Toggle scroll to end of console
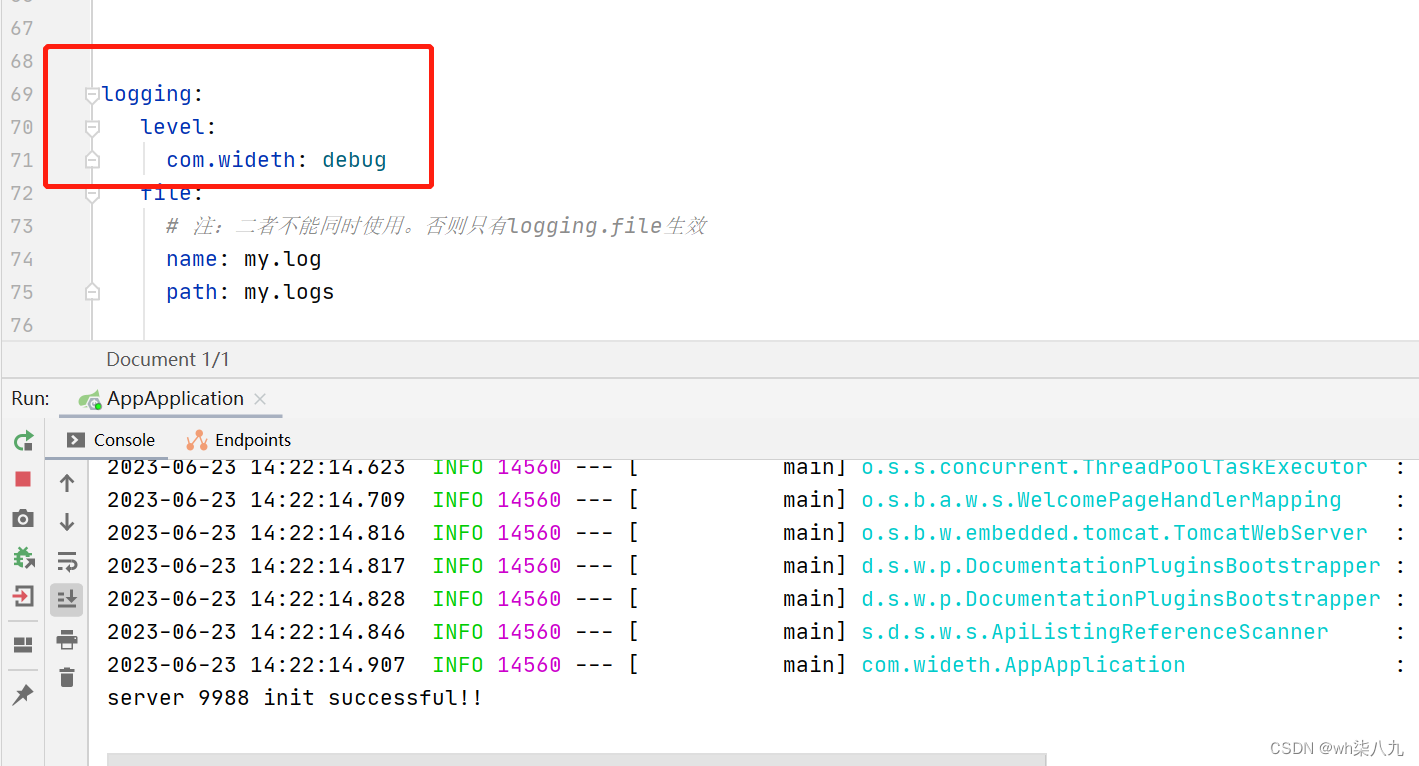The height and width of the screenshot is (766, 1419). click(x=67, y=599)
